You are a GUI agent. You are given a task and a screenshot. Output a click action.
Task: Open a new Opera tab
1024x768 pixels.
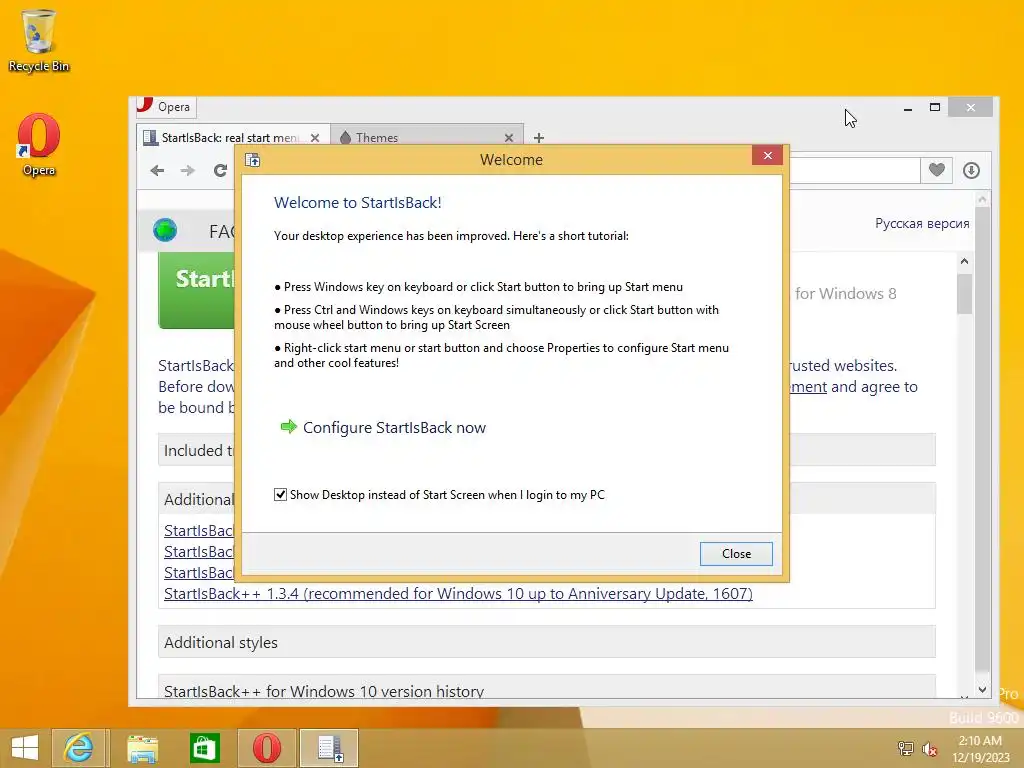click(x=539, y=138)
